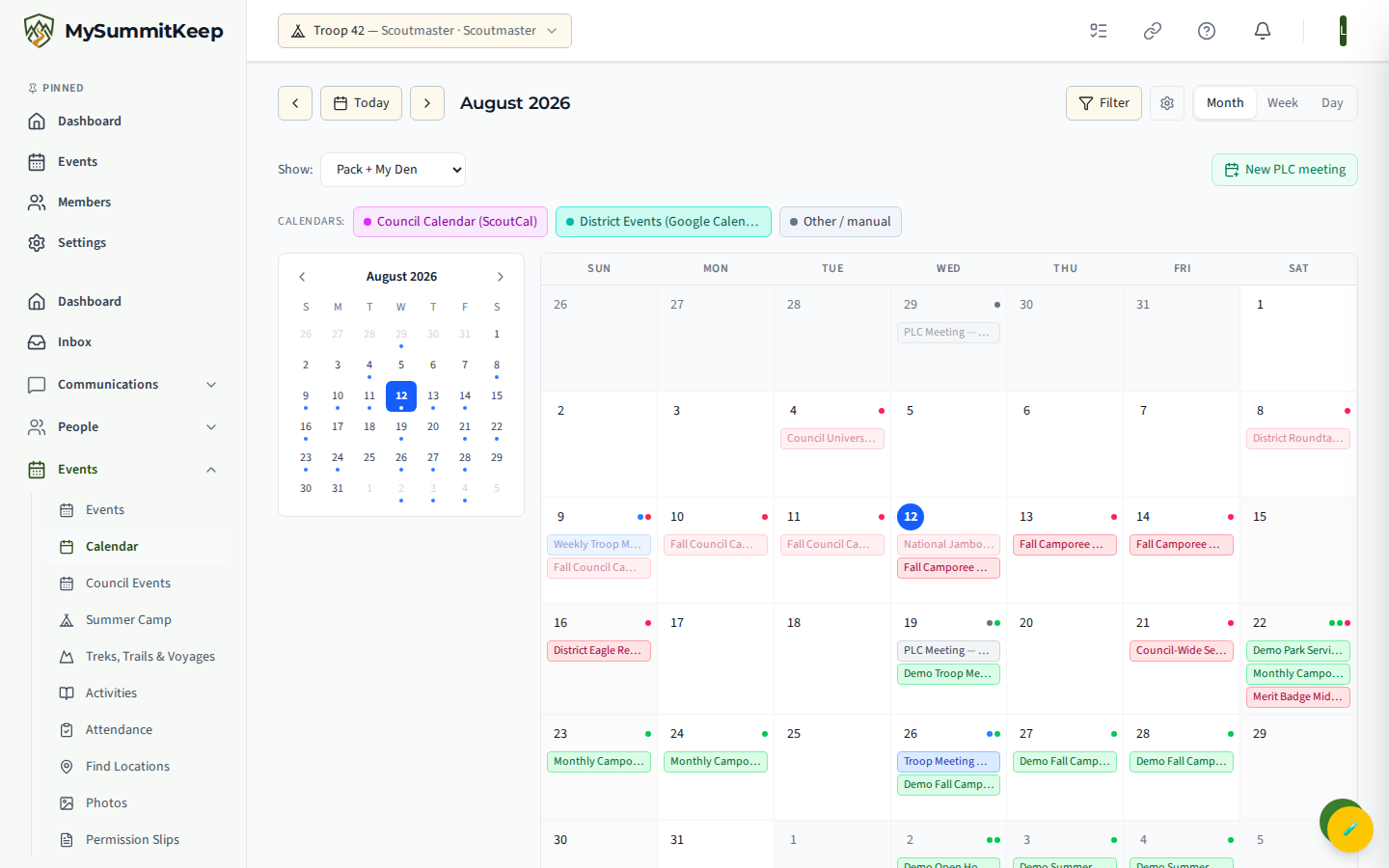Go to next month in main calendar

click(427, 103)
